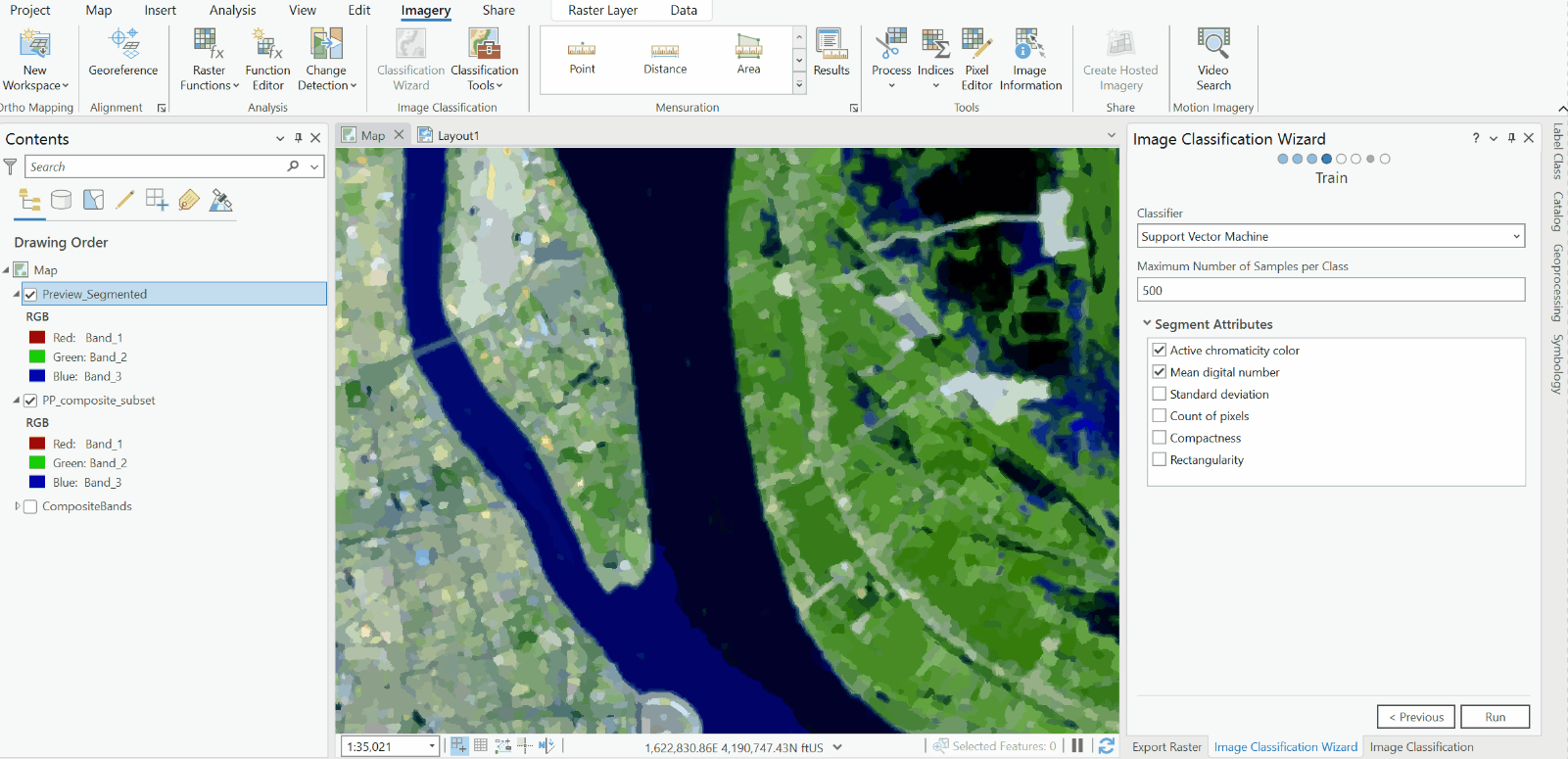Go to Previous wizard step
The width and height of the screenshot is (1568, 759).
point(1416,717)
